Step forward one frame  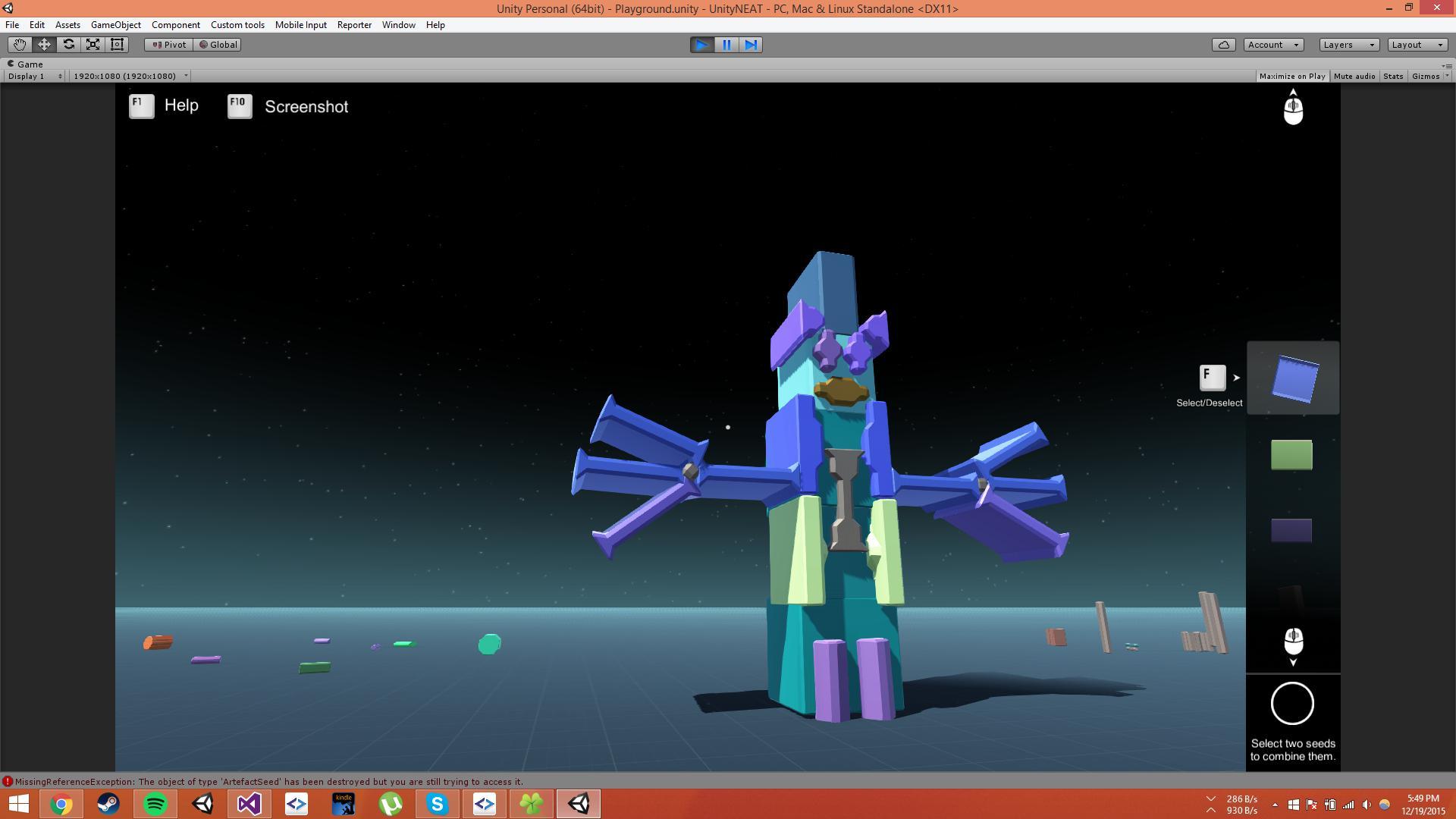751,45
